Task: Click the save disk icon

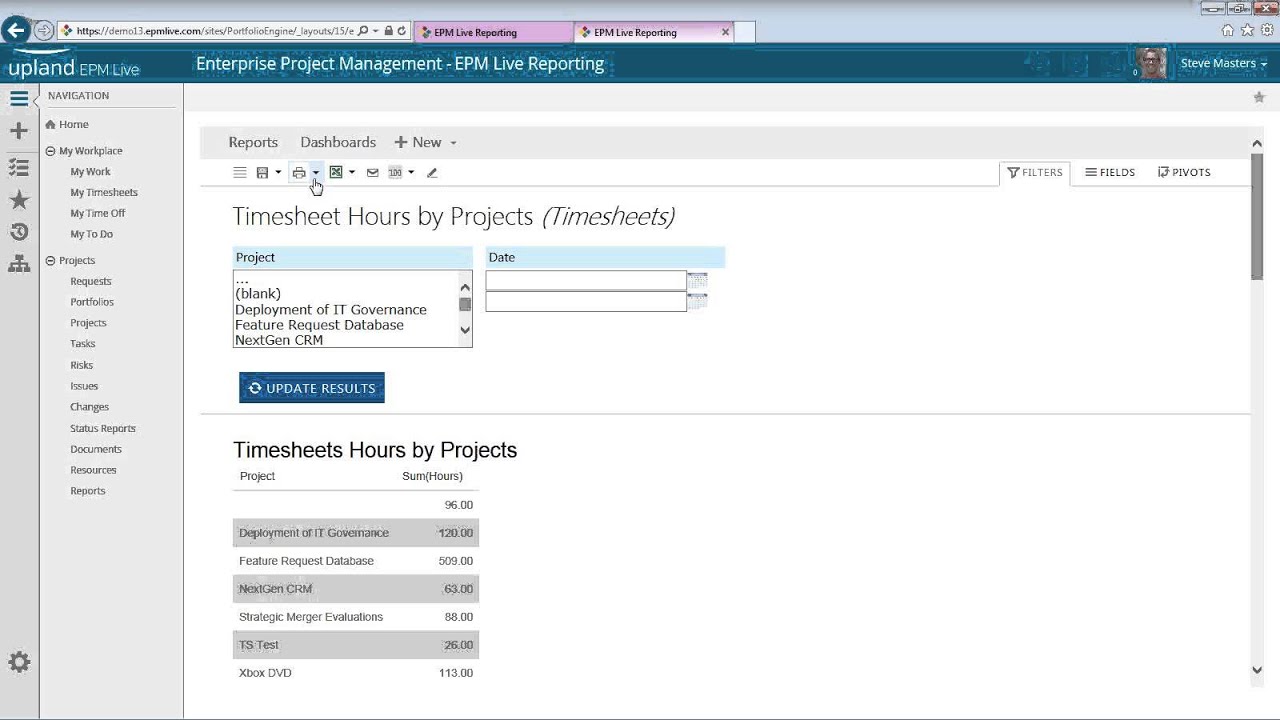Action: point(262,173)
